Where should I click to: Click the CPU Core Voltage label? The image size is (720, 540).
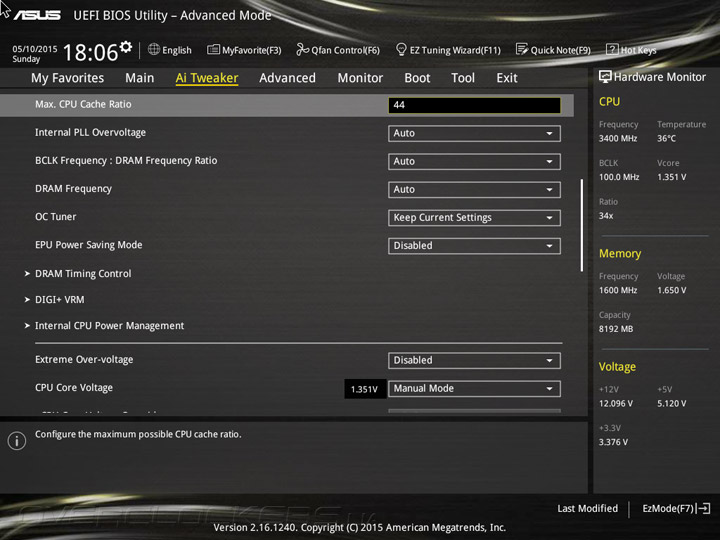coord(74,388)
